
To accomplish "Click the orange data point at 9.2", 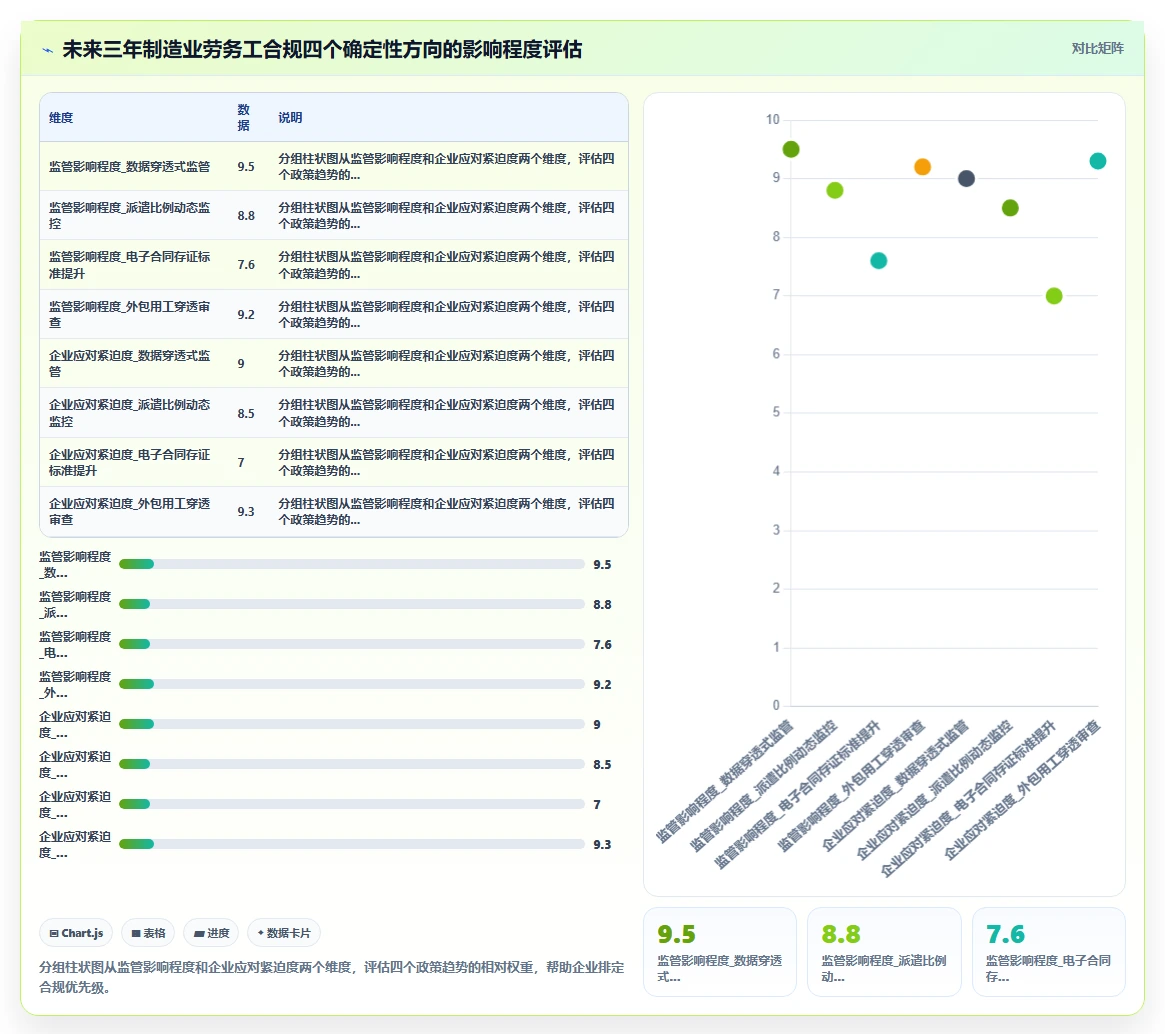I will (x=922, y=166).
